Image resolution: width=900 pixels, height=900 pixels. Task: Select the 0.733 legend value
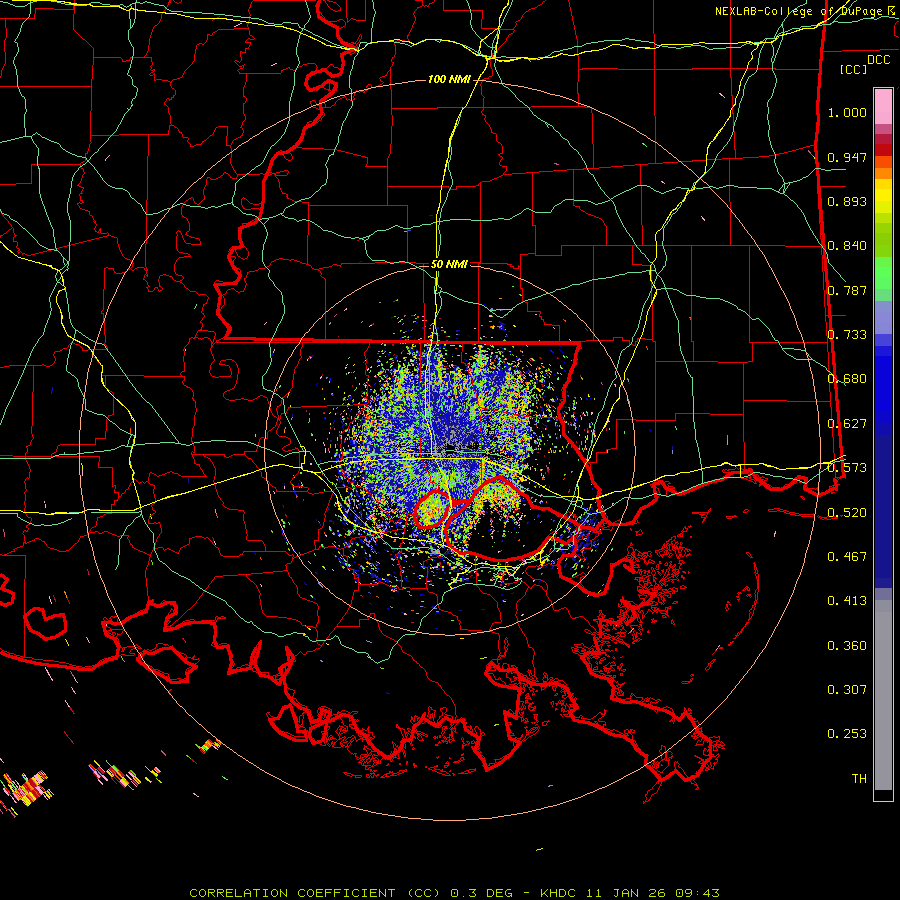click(x=847, y=335)
